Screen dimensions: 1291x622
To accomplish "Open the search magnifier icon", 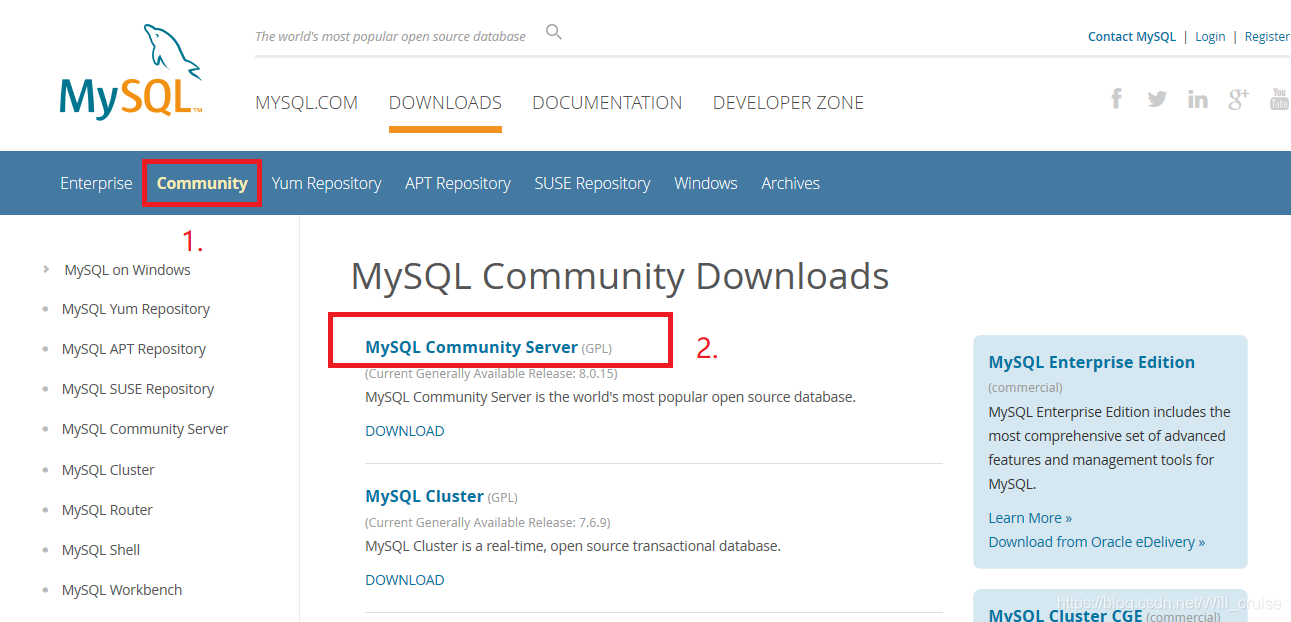I will pos(554,33).
